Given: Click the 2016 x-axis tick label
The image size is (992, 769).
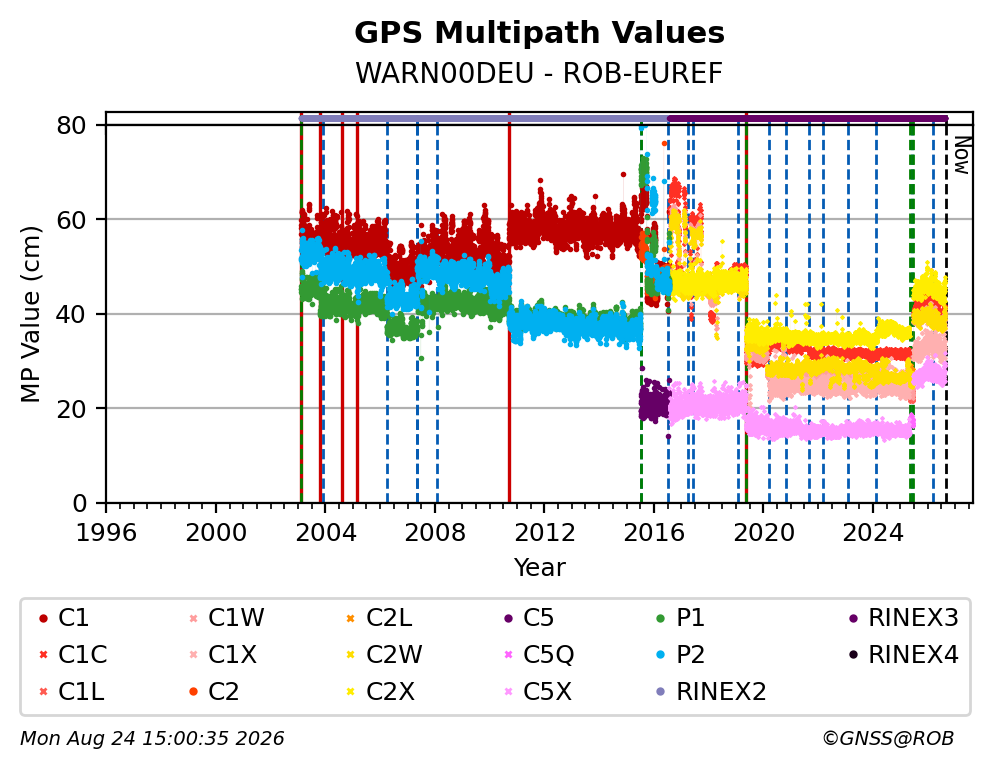Looking at the screenshot, I should [654, 533].
